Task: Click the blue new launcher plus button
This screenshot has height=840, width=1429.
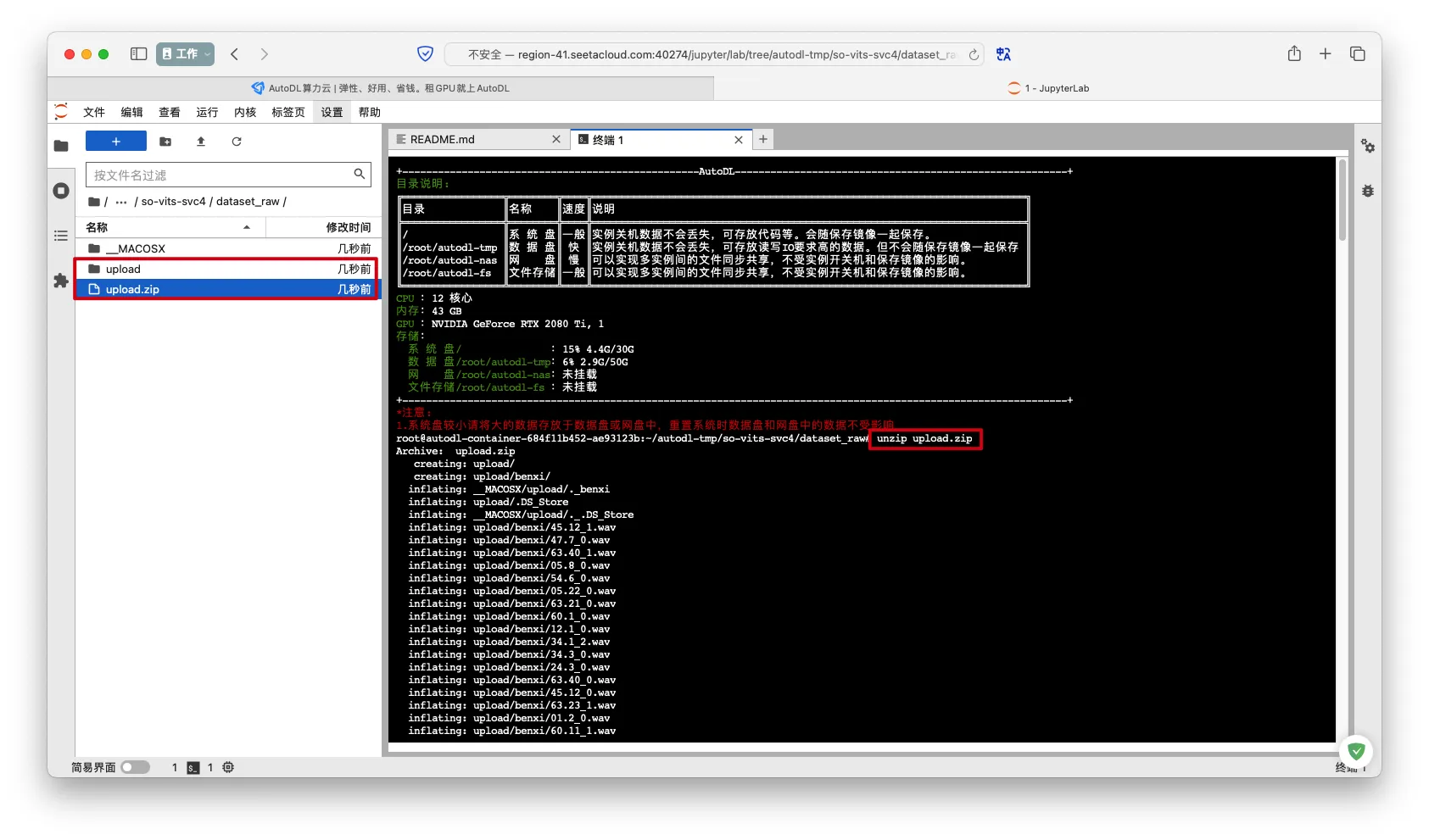Action: (x=116, y=142)
